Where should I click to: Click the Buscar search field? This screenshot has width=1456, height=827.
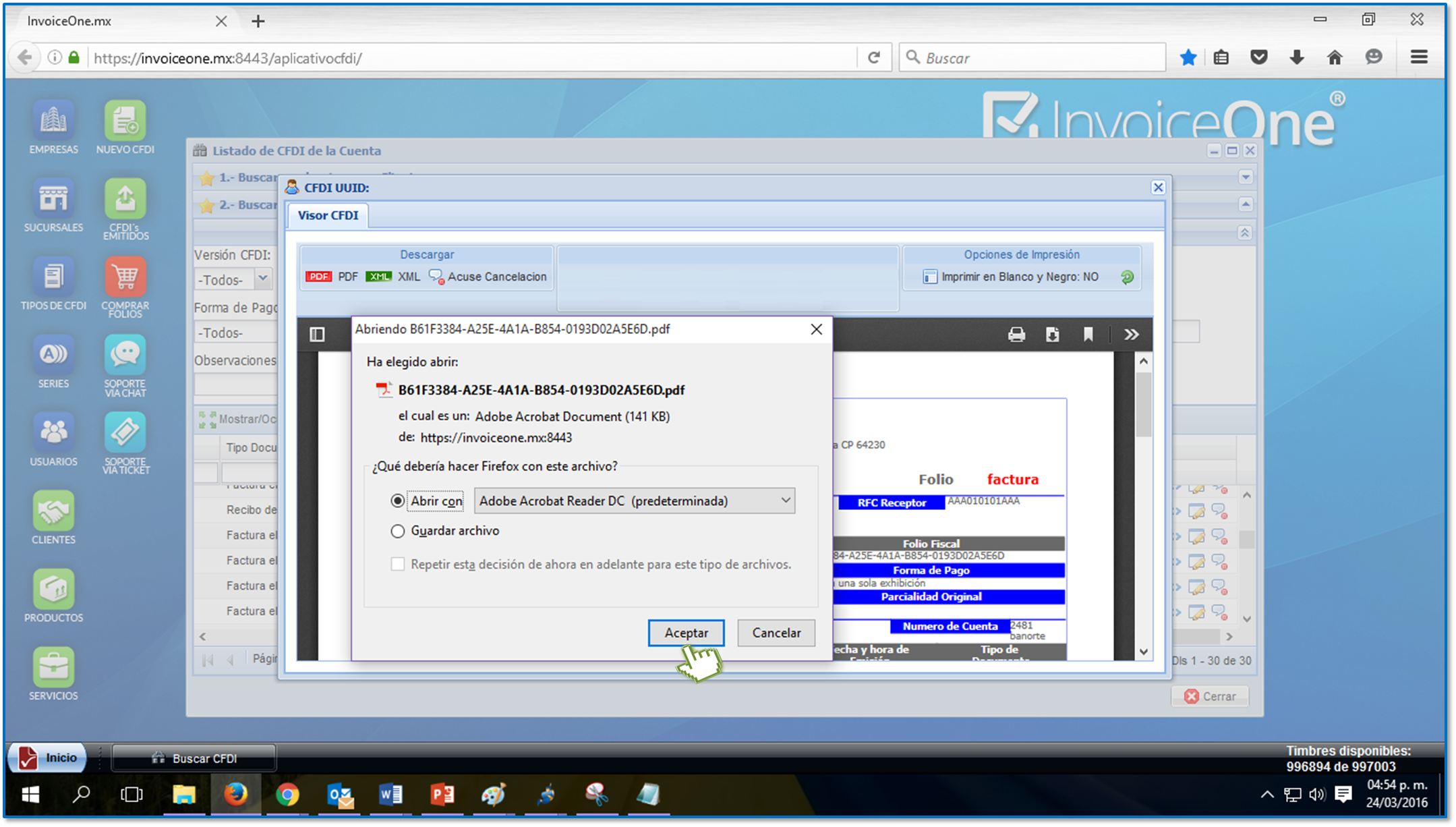tap(1033, 57)
